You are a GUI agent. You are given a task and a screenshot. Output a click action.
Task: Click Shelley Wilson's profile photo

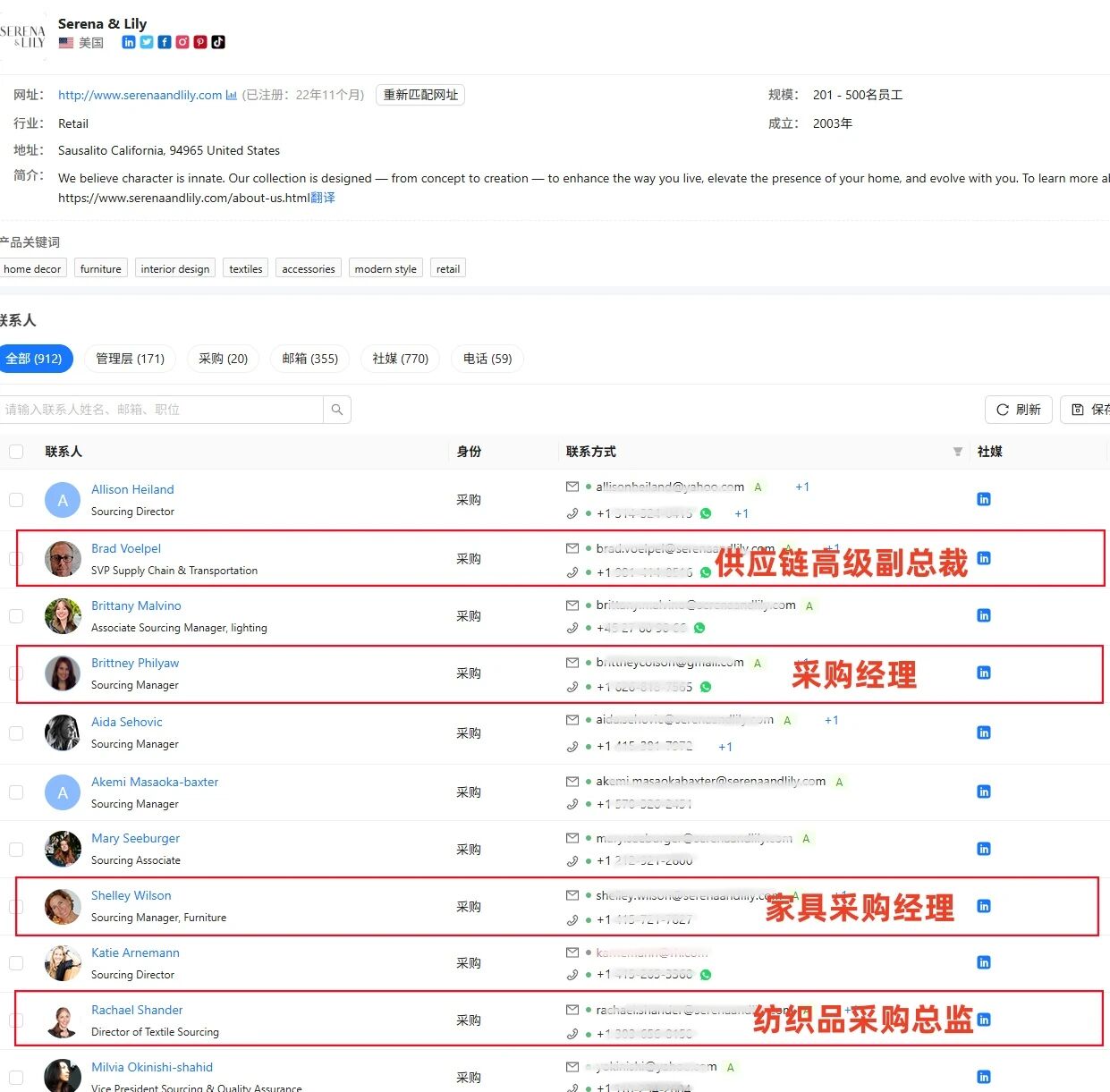tap(63, 907)
